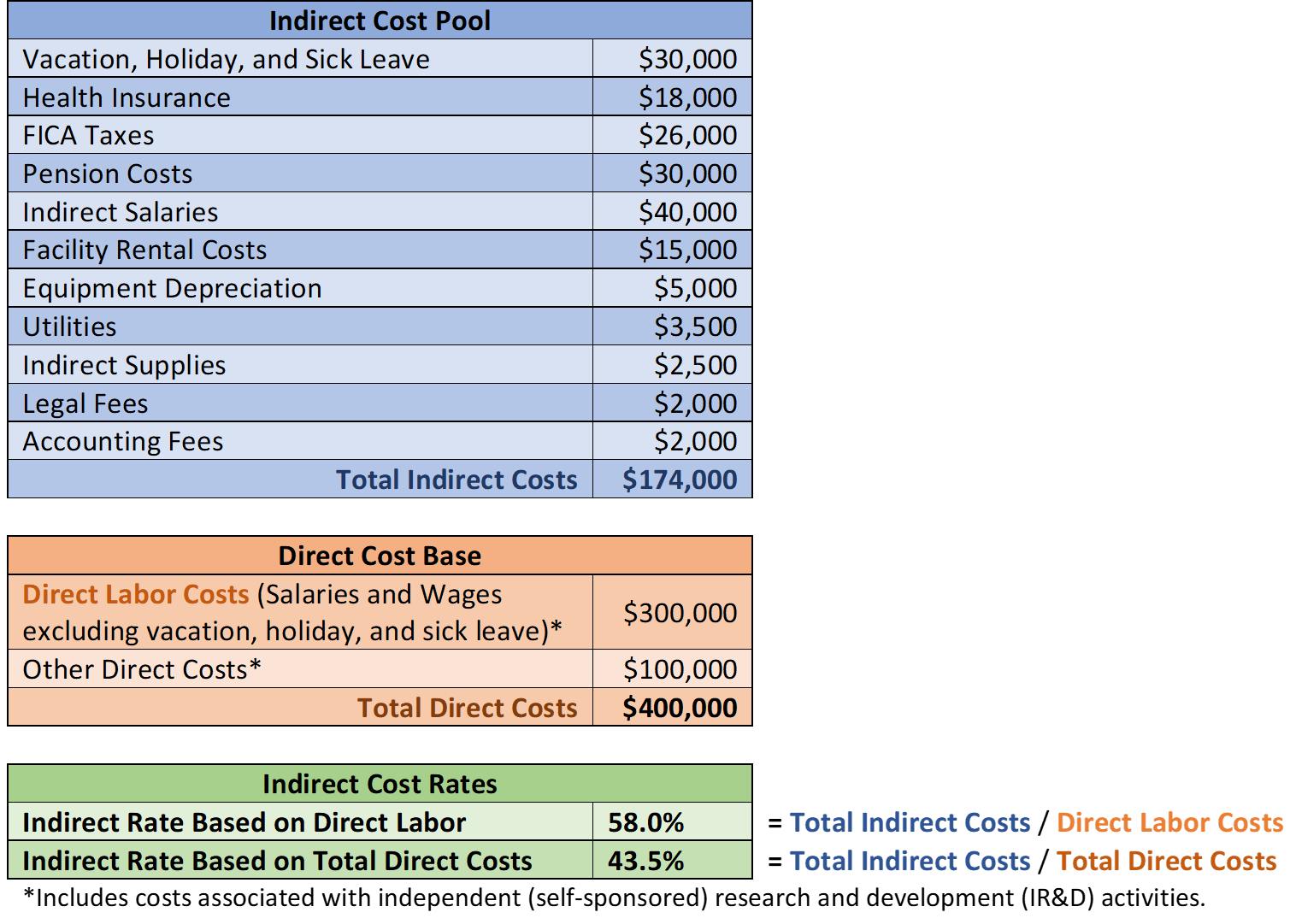Select the 'FICA Taxes' cell
Image resolution: width=1296 pixels, height=924 pixels.
click(x=300, y=135)
